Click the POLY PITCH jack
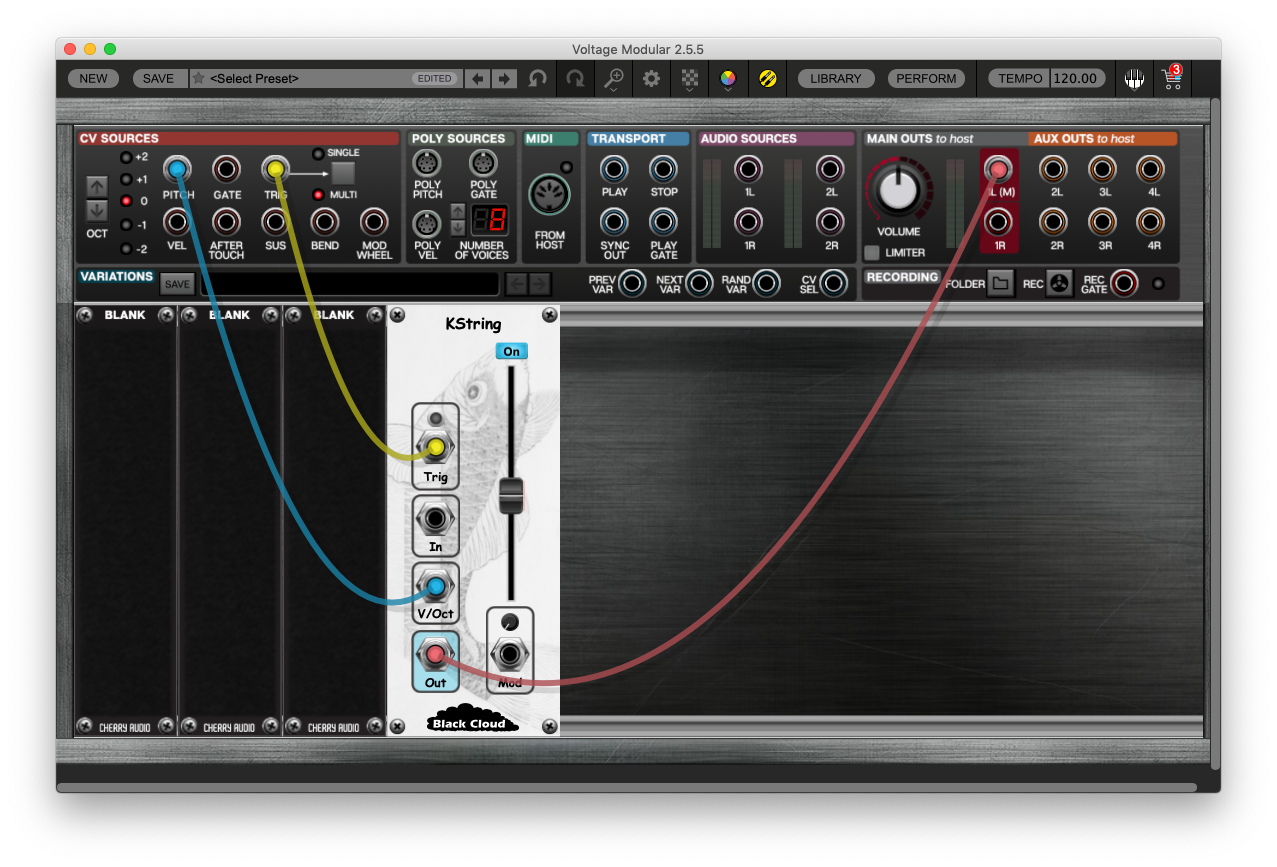Viewport: 1277px width, 867px height. (427, 164)
